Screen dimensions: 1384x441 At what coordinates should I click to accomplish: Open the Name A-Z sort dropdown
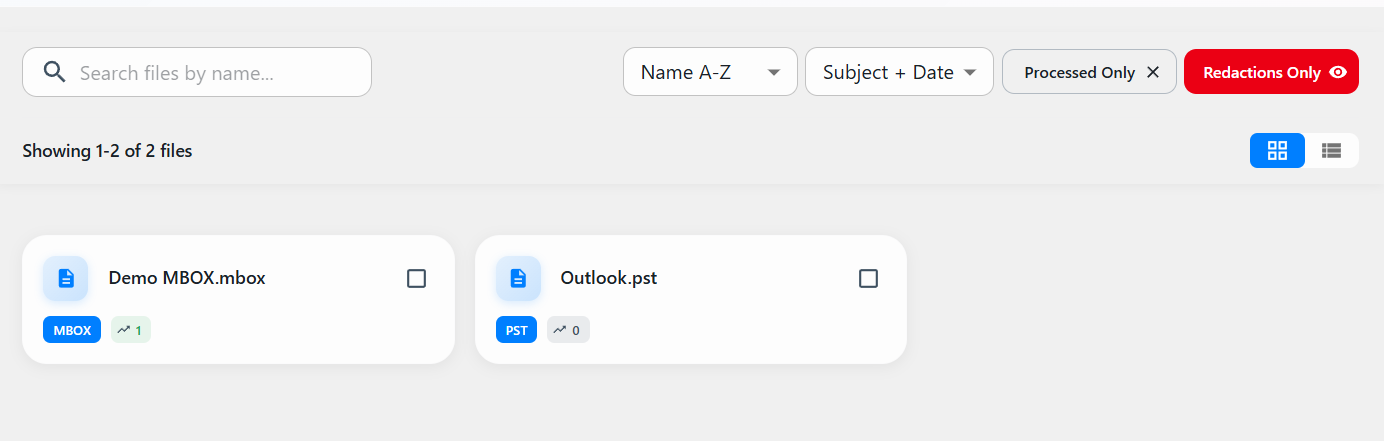(x=709, y=72)
